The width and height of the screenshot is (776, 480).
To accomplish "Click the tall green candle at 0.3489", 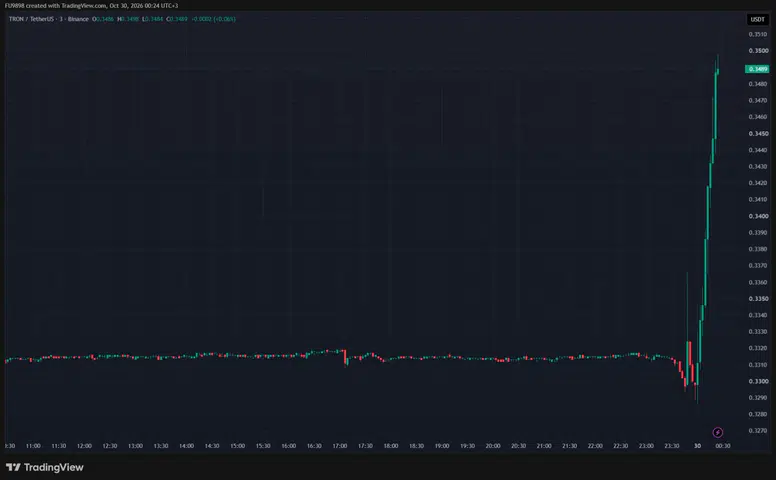I will click(716, 105).
